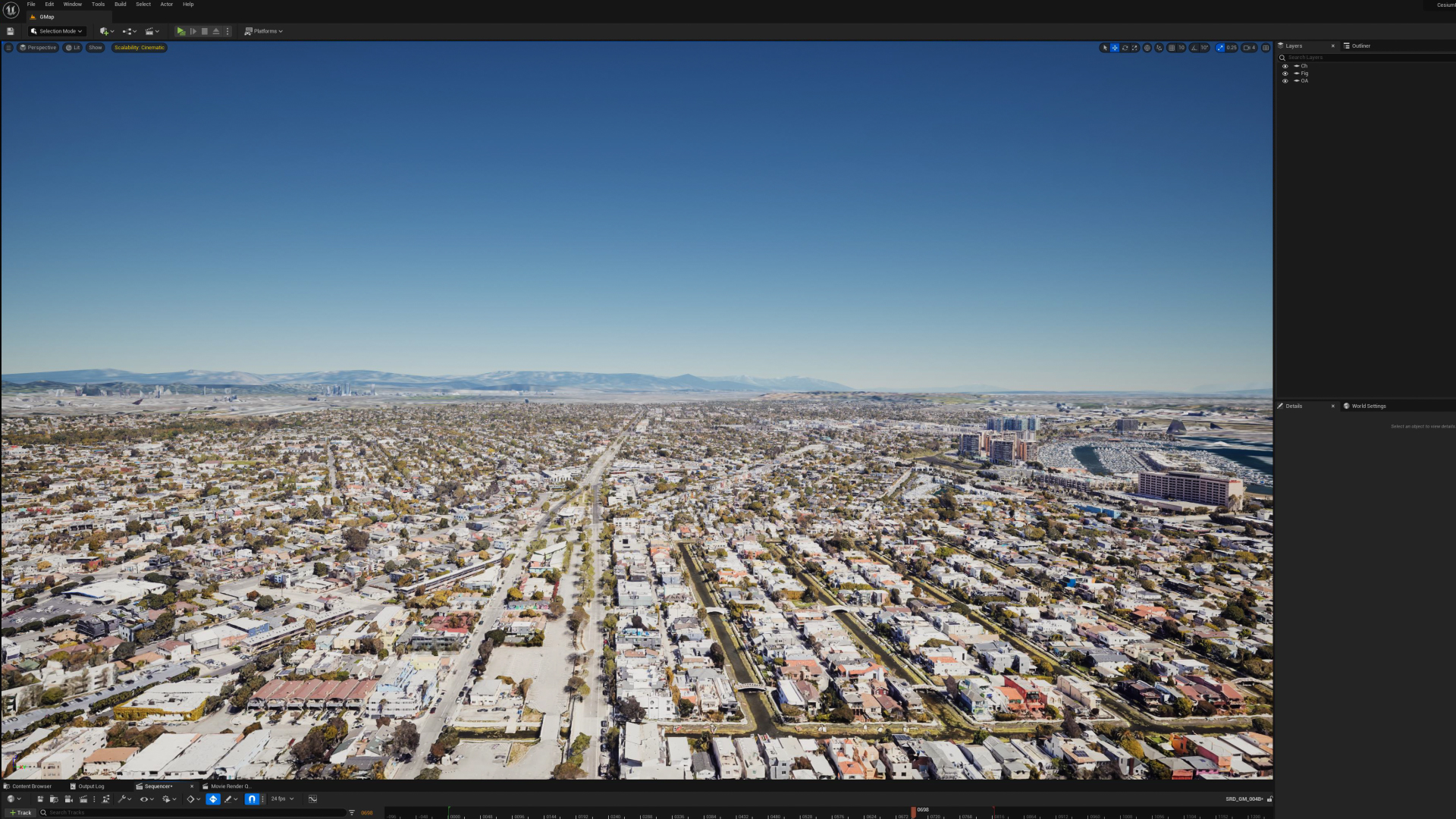Toggle the Sequencer magnet snapping button
The image size is (1456, 819).
tap(252, 799)
